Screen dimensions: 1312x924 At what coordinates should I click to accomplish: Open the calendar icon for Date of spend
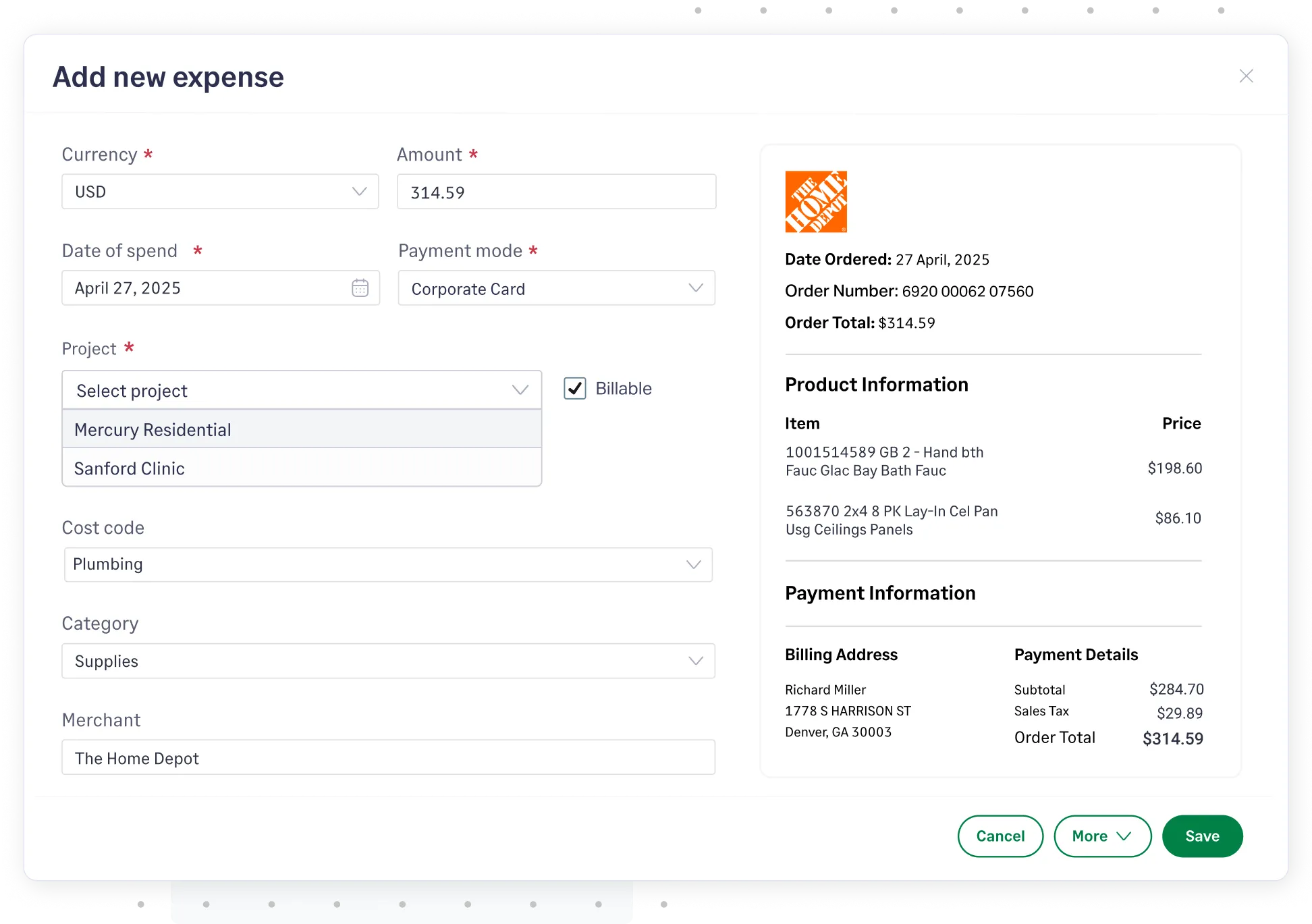point(360,288)
